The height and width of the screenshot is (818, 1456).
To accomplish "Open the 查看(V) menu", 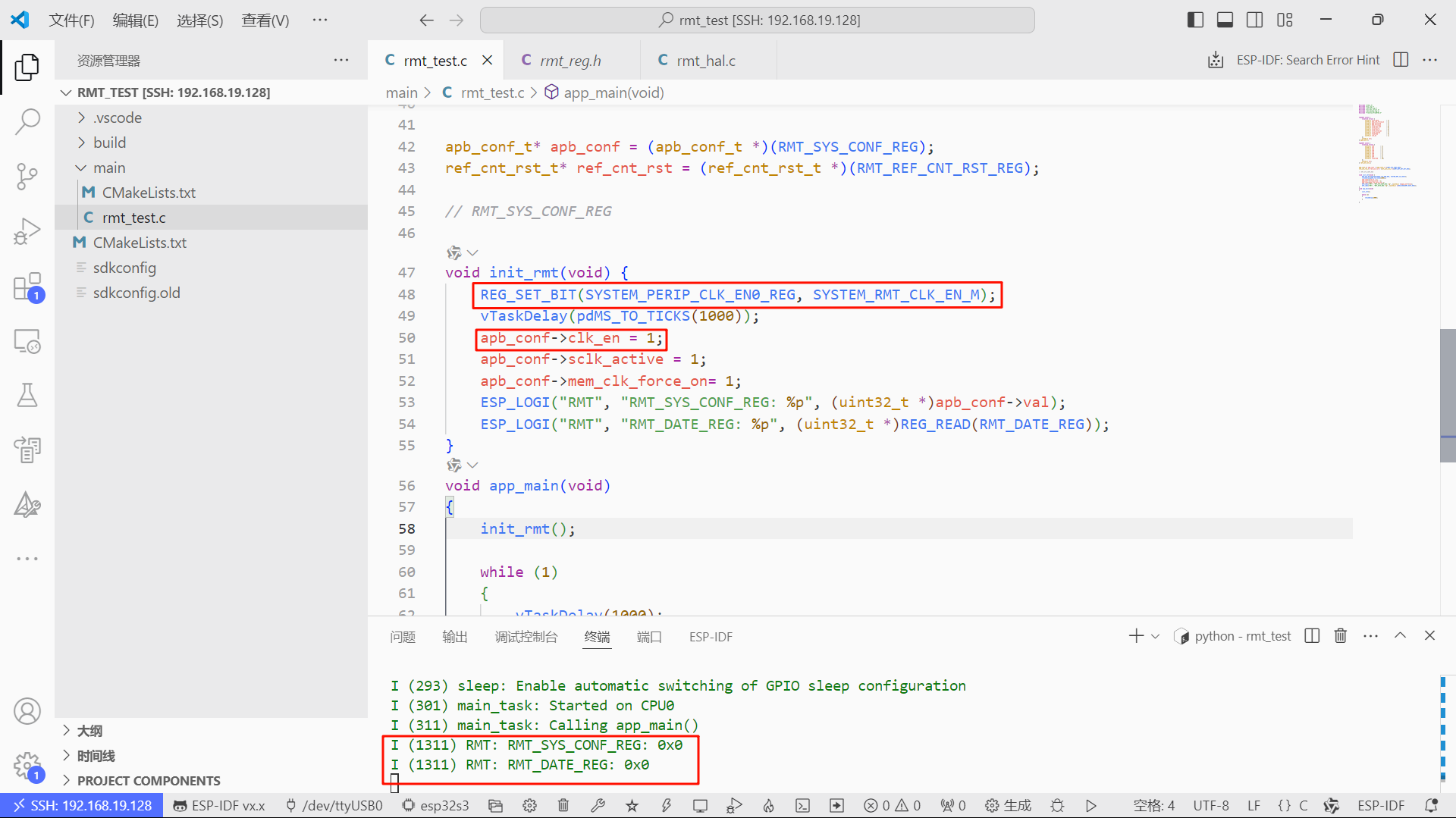I will point(265,20).
